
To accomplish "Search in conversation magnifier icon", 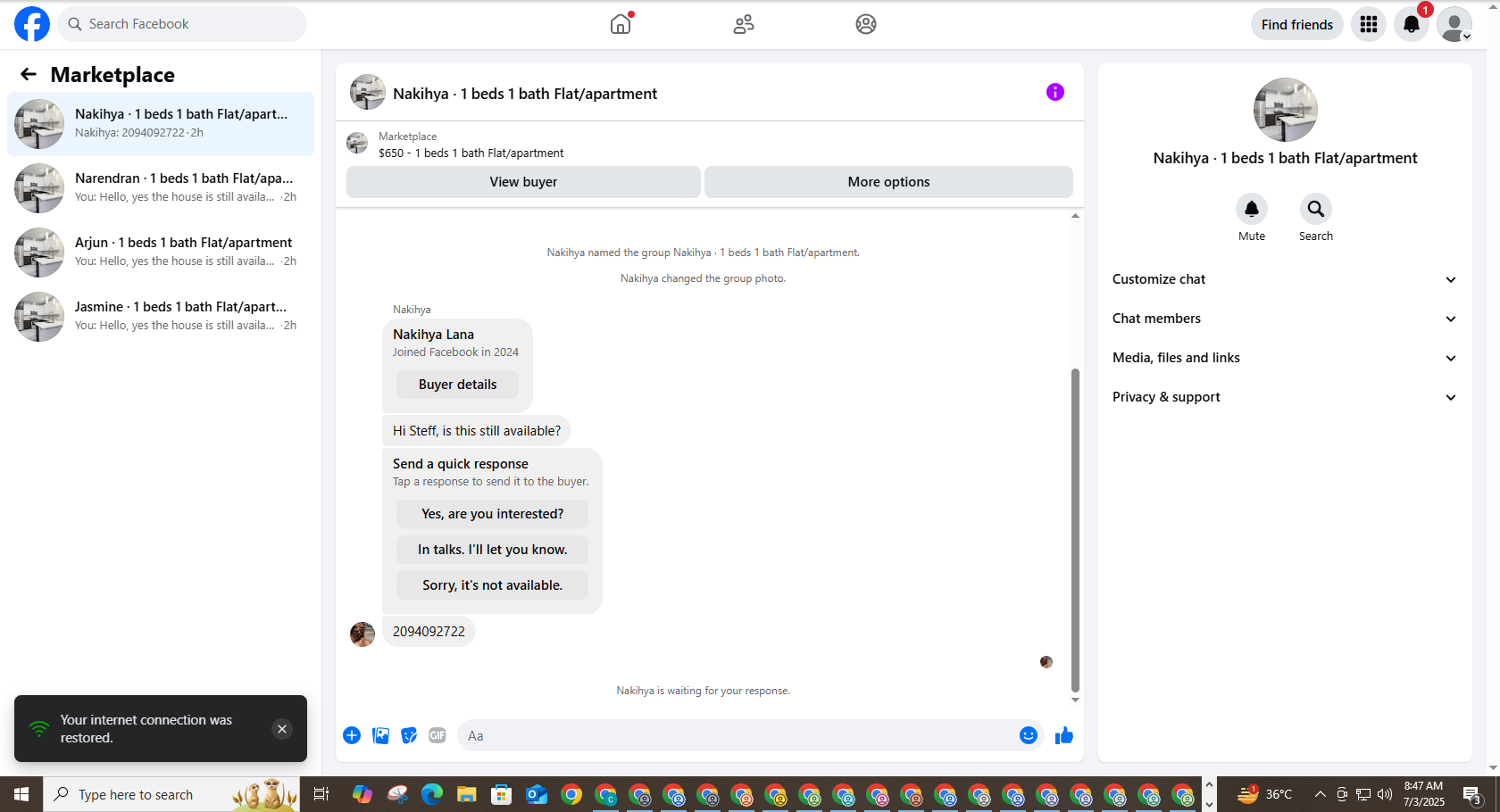I will (1316, 209).
